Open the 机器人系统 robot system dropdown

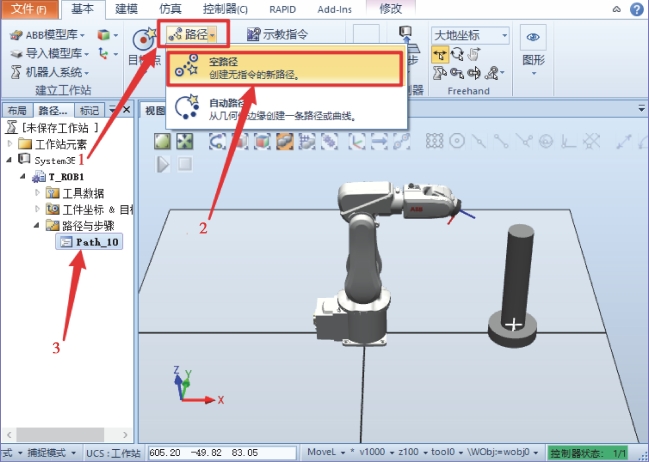(50, 72)
